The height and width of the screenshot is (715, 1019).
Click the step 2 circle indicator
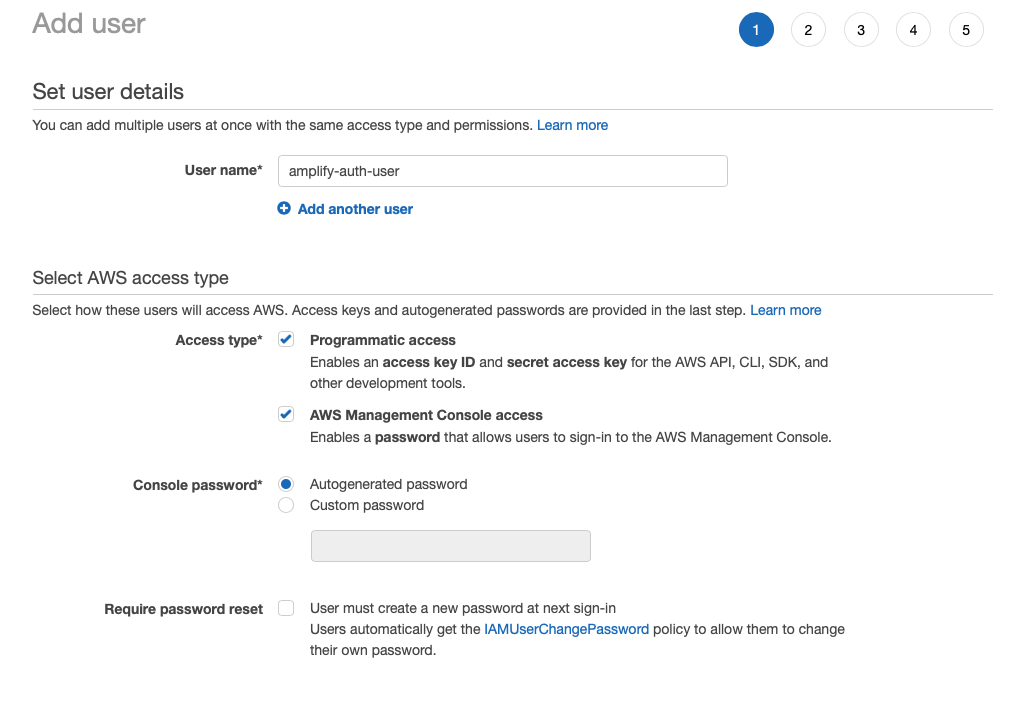click(x=808, y=29)
